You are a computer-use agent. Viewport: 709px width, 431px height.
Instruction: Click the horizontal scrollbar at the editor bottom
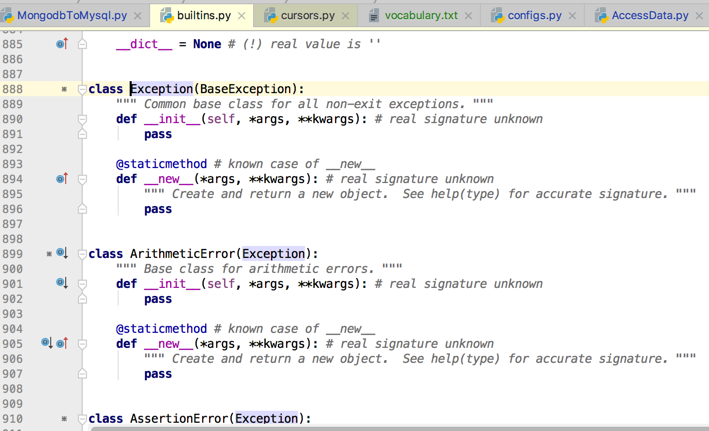click(400, 428)
